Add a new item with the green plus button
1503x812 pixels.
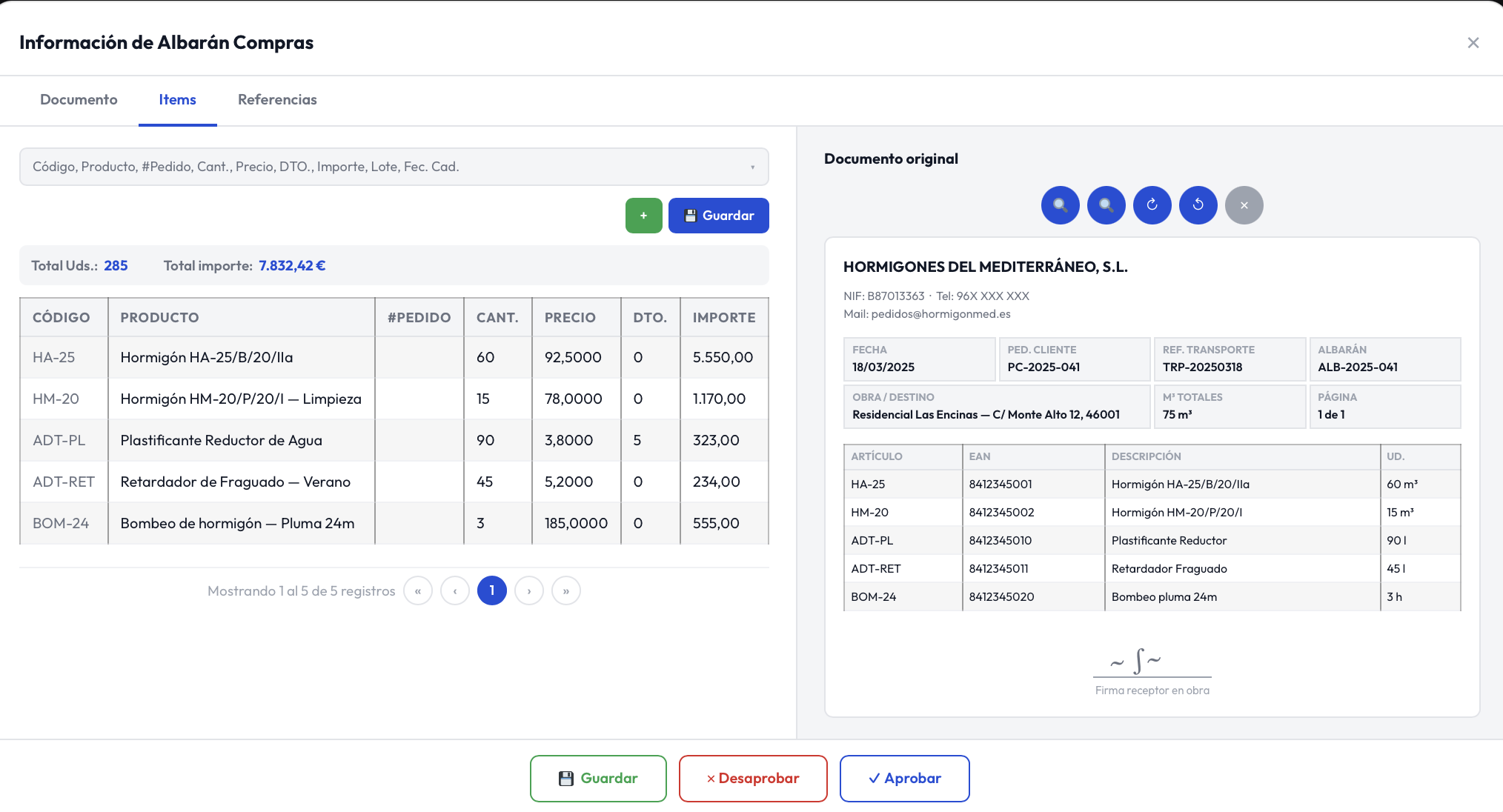pos(643,216)
